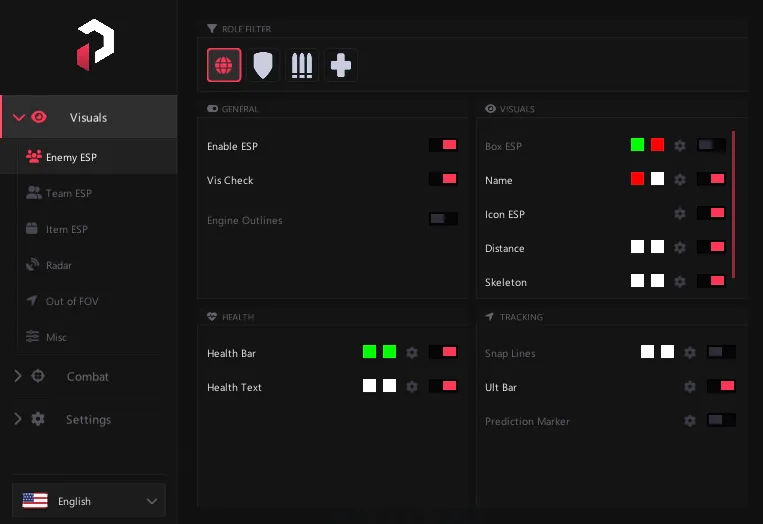Open the Enemy ESP page
763x524 pixels.
coord(89,157)
